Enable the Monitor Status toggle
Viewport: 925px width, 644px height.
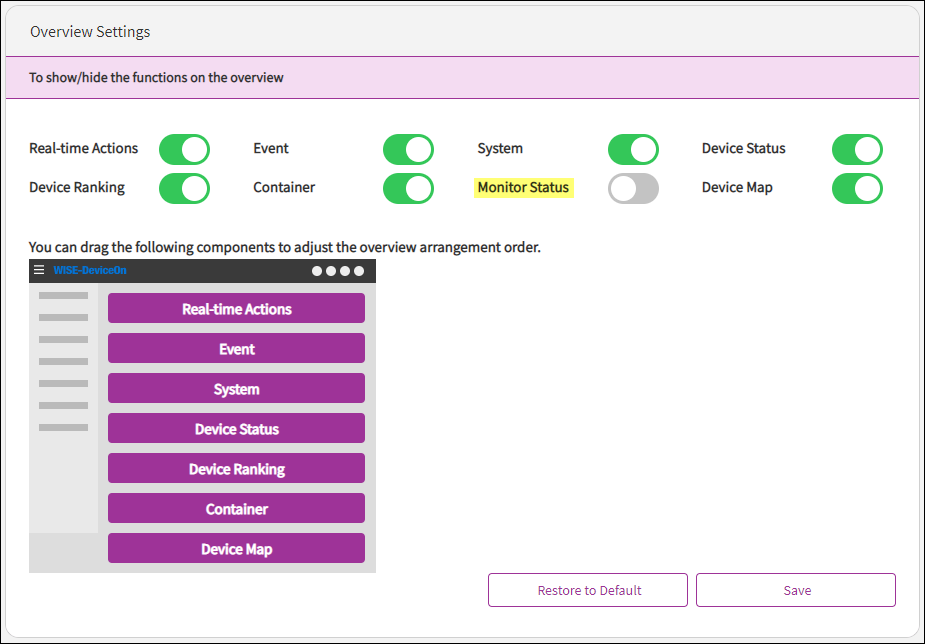(x=633, y=188)
